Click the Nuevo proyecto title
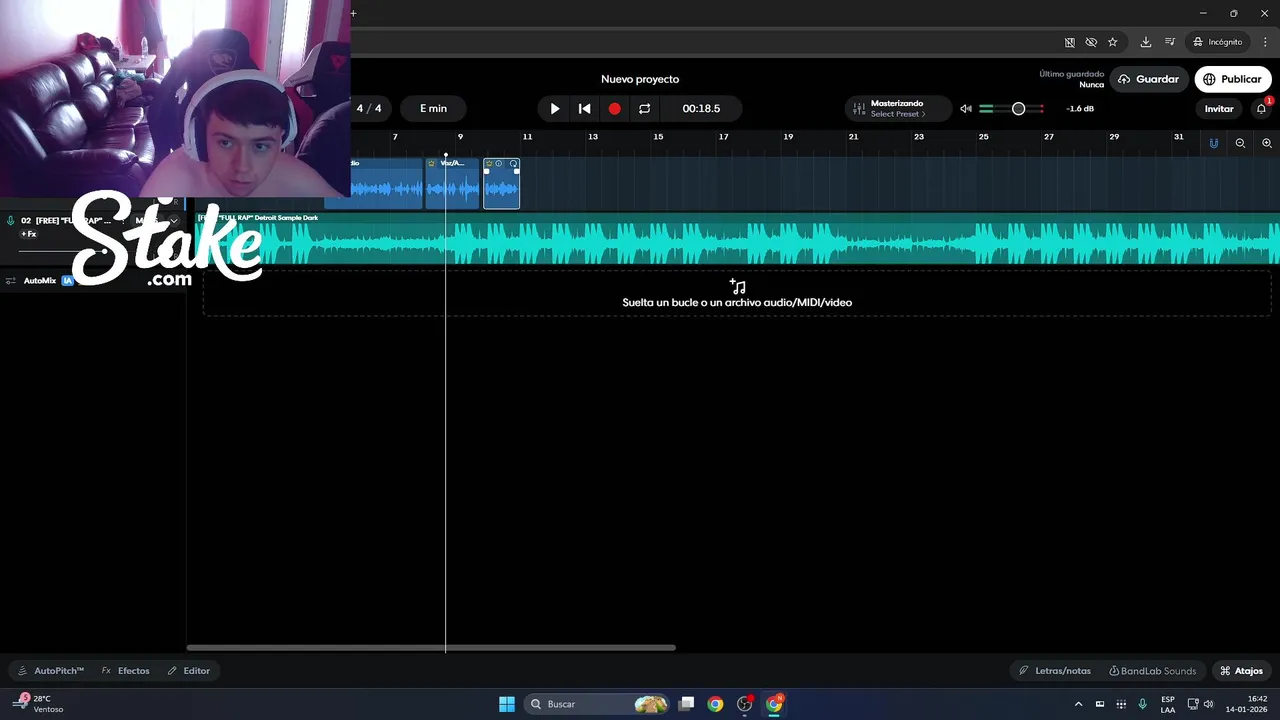Viewport: 1280px width, 720px height. tap(640, 79)
